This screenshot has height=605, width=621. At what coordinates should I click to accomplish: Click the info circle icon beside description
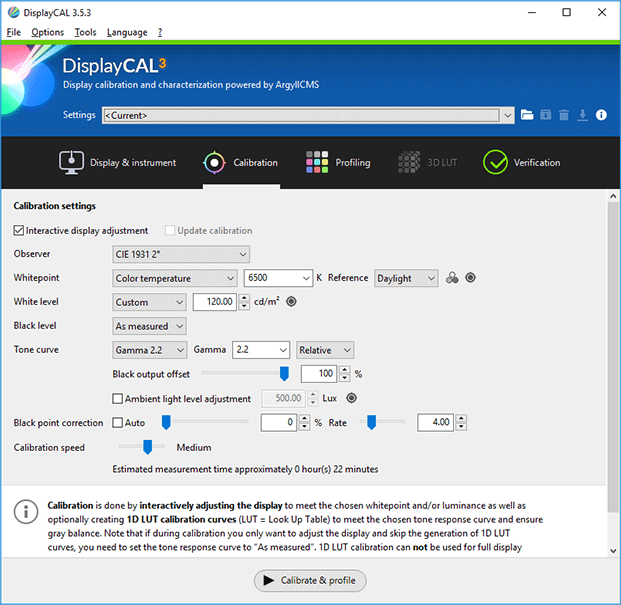26,511
